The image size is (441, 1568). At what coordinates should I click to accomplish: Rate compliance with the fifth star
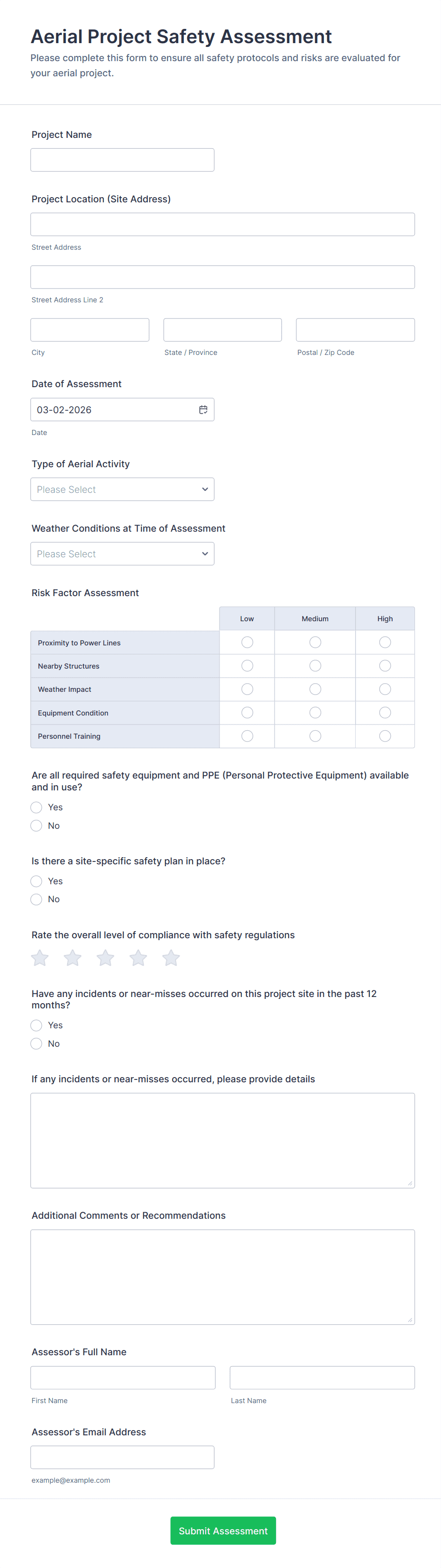pos(171,958)
